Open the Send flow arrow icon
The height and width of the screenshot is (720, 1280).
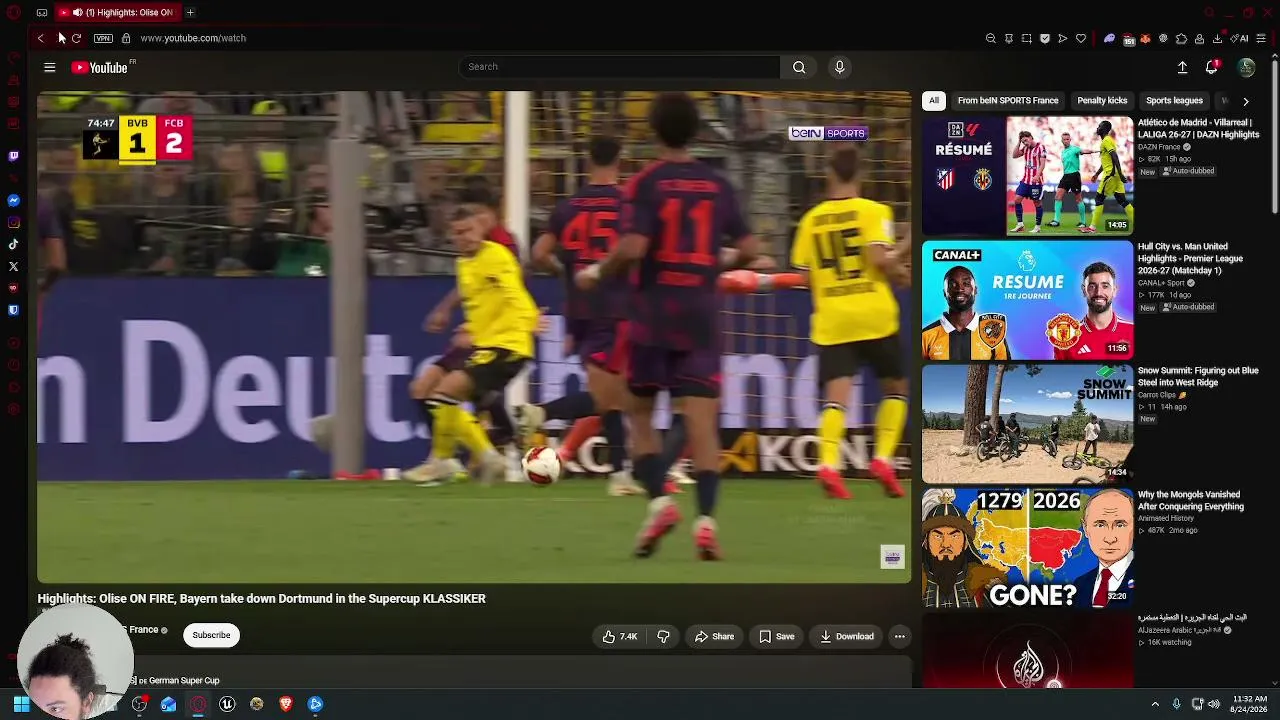pyautogui.click(x=1063, y=38)
